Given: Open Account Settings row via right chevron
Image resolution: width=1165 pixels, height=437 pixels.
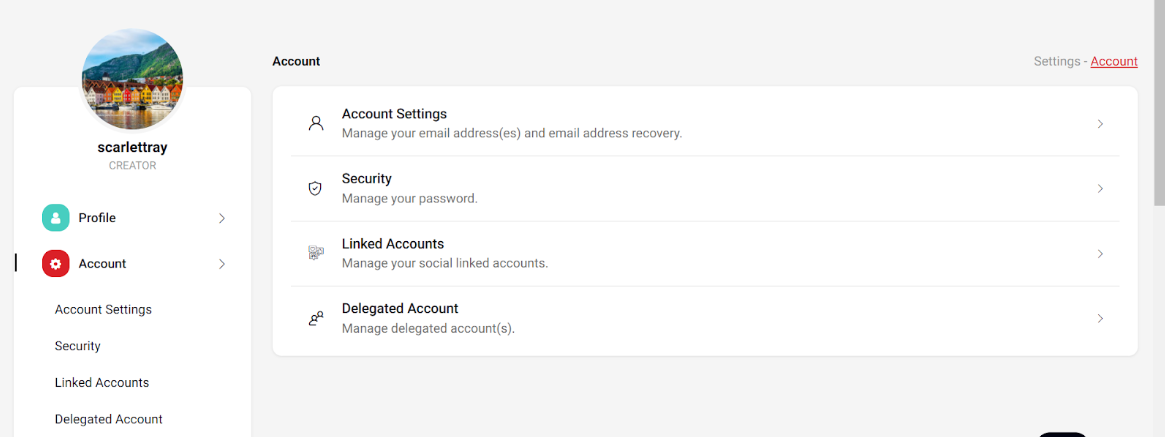Looking at the screenshot, I should [x=1100, y=124].
